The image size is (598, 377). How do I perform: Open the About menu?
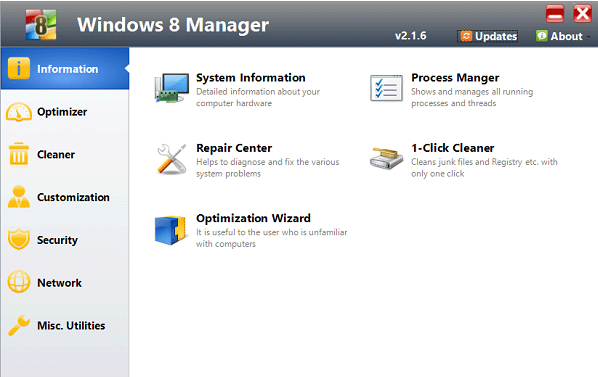point(560,36)
